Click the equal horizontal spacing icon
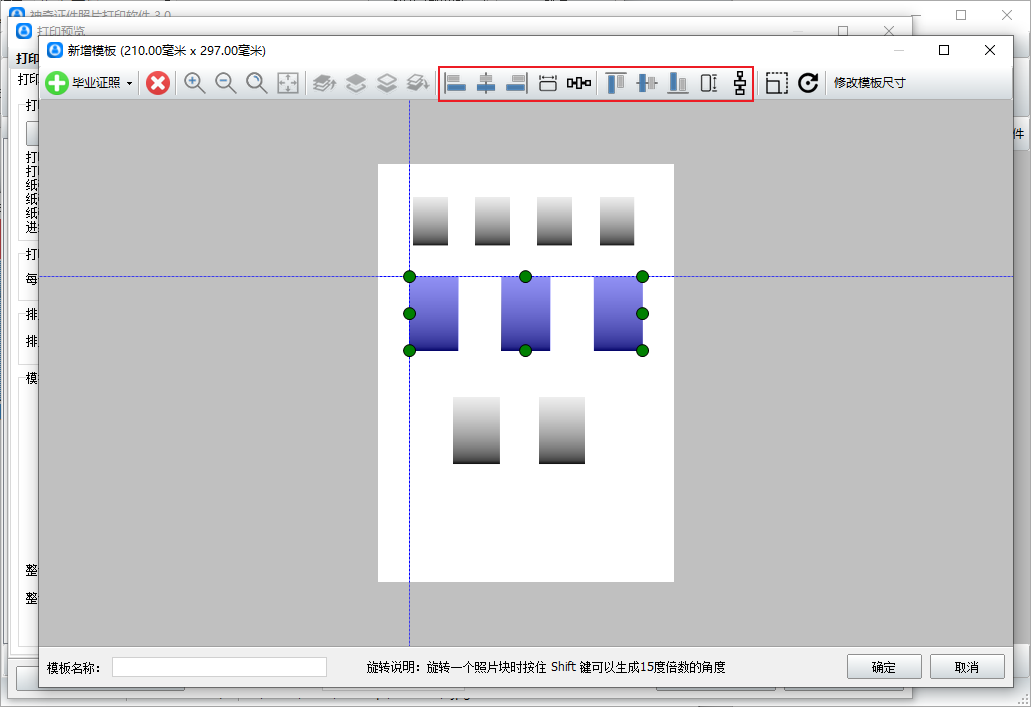 pyautogui.click(x=579, y=83)
